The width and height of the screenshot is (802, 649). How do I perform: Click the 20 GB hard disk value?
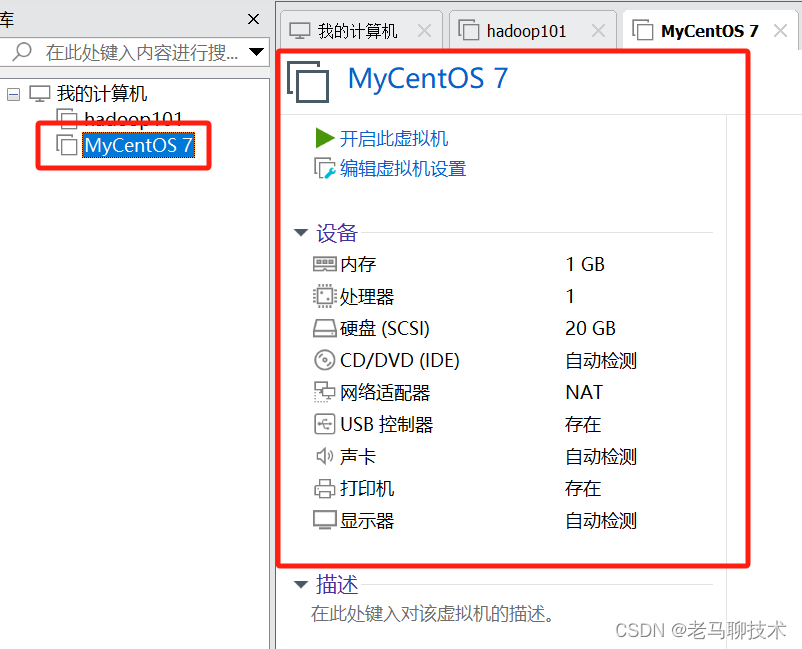pyautogui.click(x=590, y=328)
